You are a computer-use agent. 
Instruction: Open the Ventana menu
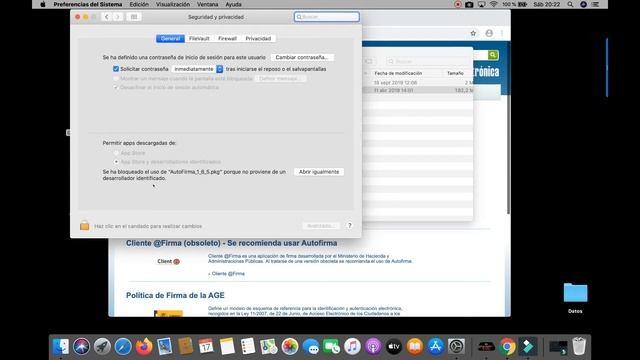tap(207, 4)
